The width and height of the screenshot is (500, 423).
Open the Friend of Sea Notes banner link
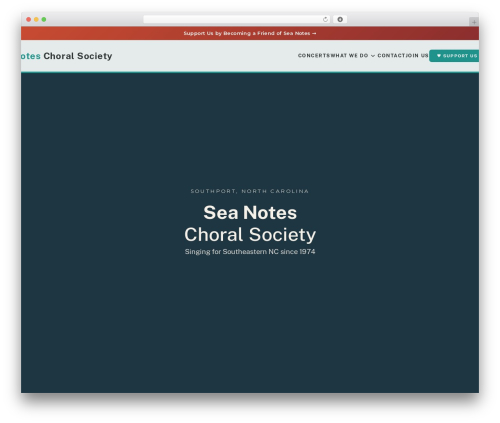point(250,33)
